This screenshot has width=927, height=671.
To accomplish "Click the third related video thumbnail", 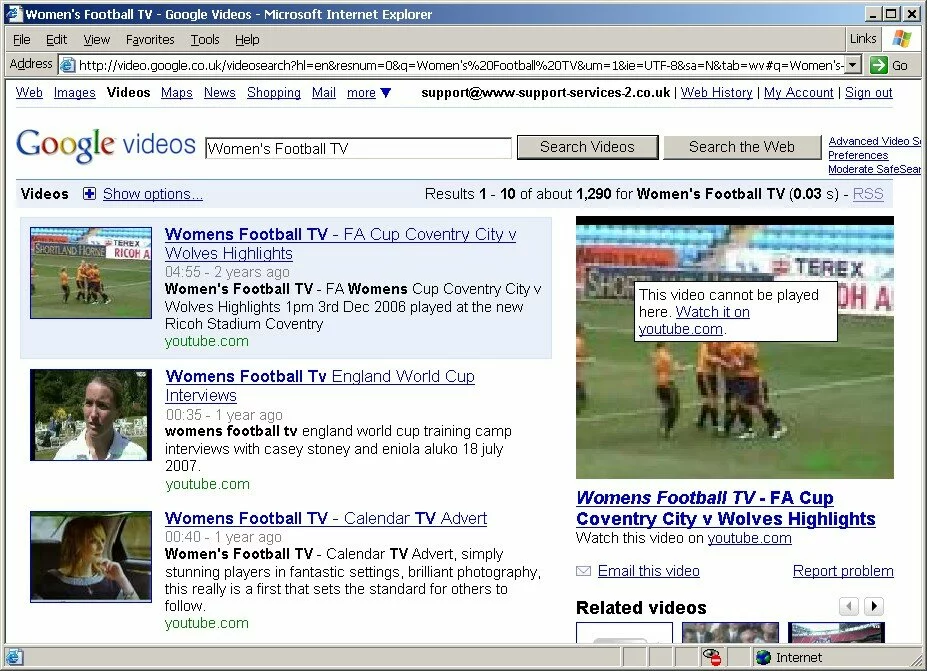I will pyautogui.click(x=837, y=633).
